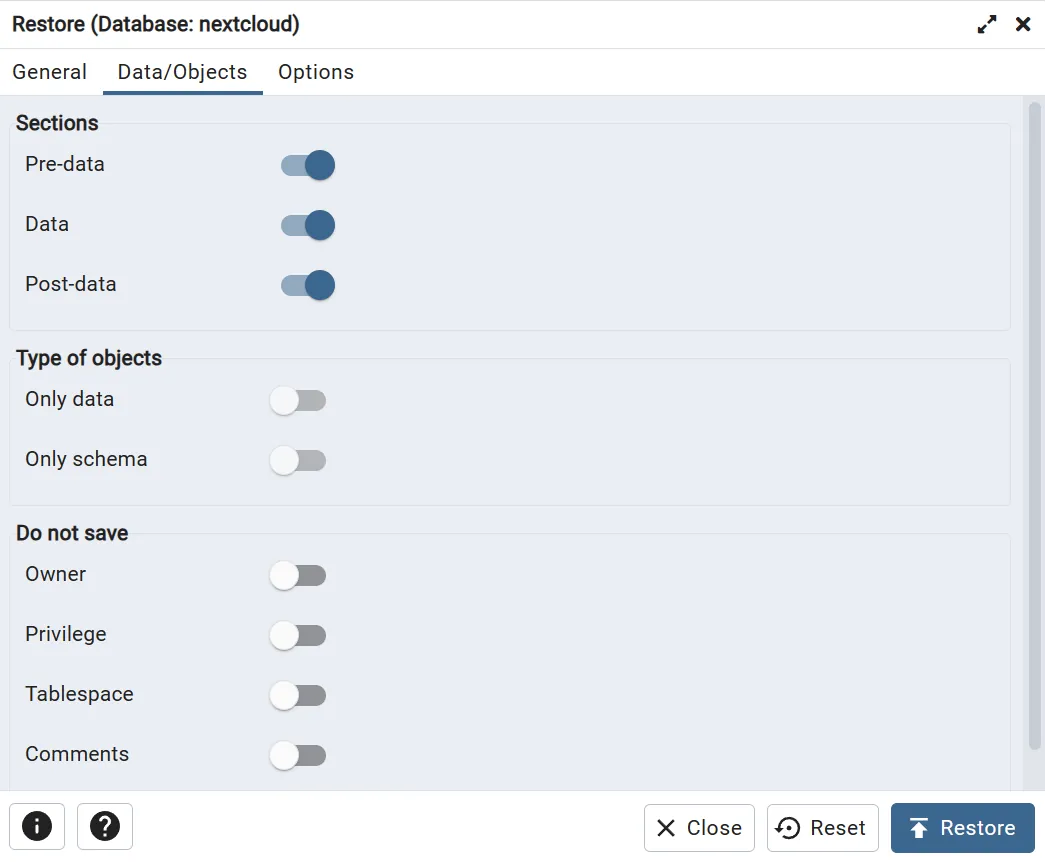This screenshot has height=862, width=1045.
Task: Enable the Only schema switch
Action: coord(298,461)
